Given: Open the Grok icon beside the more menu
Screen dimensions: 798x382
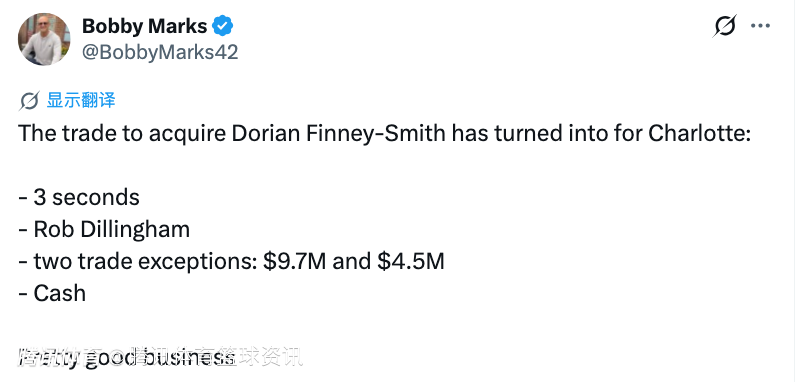Looking at the screenshot, I should [x=724, y=25].
